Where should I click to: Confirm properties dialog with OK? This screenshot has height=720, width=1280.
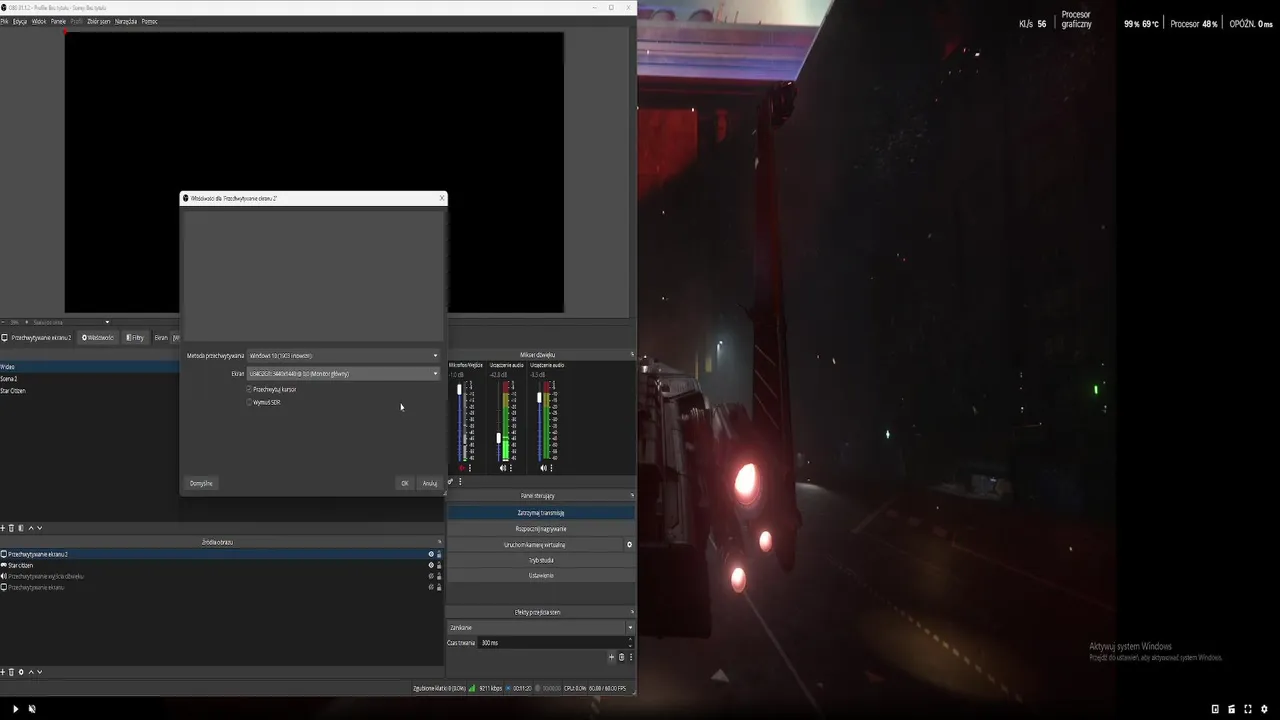[405, 483]
